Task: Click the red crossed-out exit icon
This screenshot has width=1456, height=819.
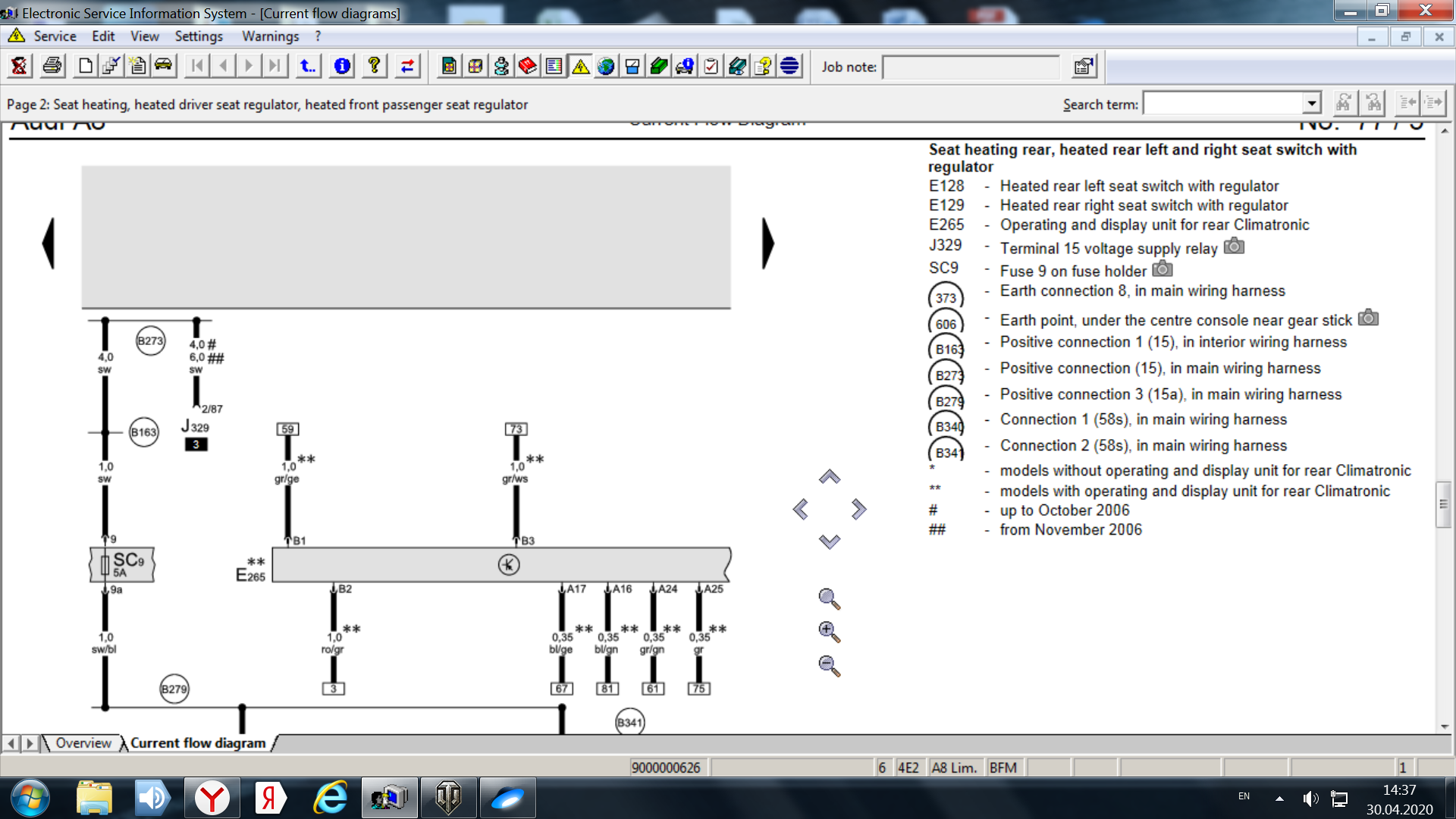Action: tap(19, 67)
